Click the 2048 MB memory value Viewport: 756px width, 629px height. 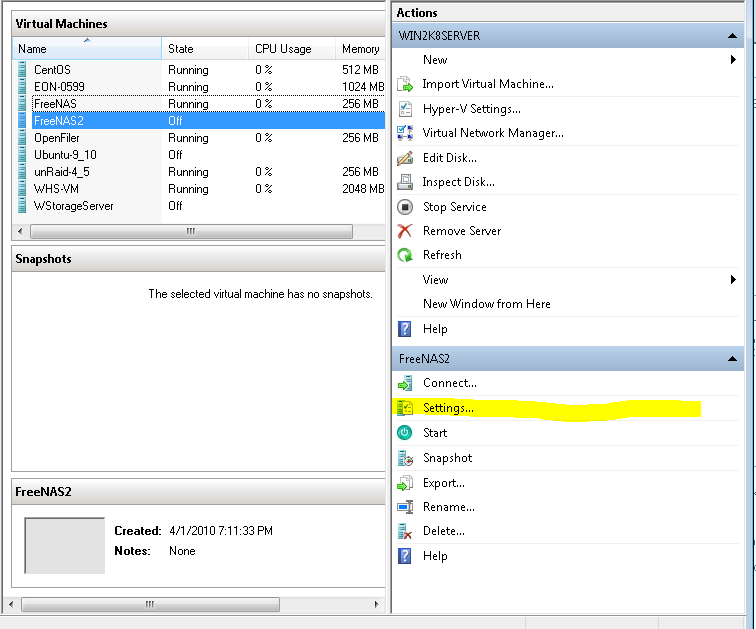pyautogui.click(x=363, y=189)
